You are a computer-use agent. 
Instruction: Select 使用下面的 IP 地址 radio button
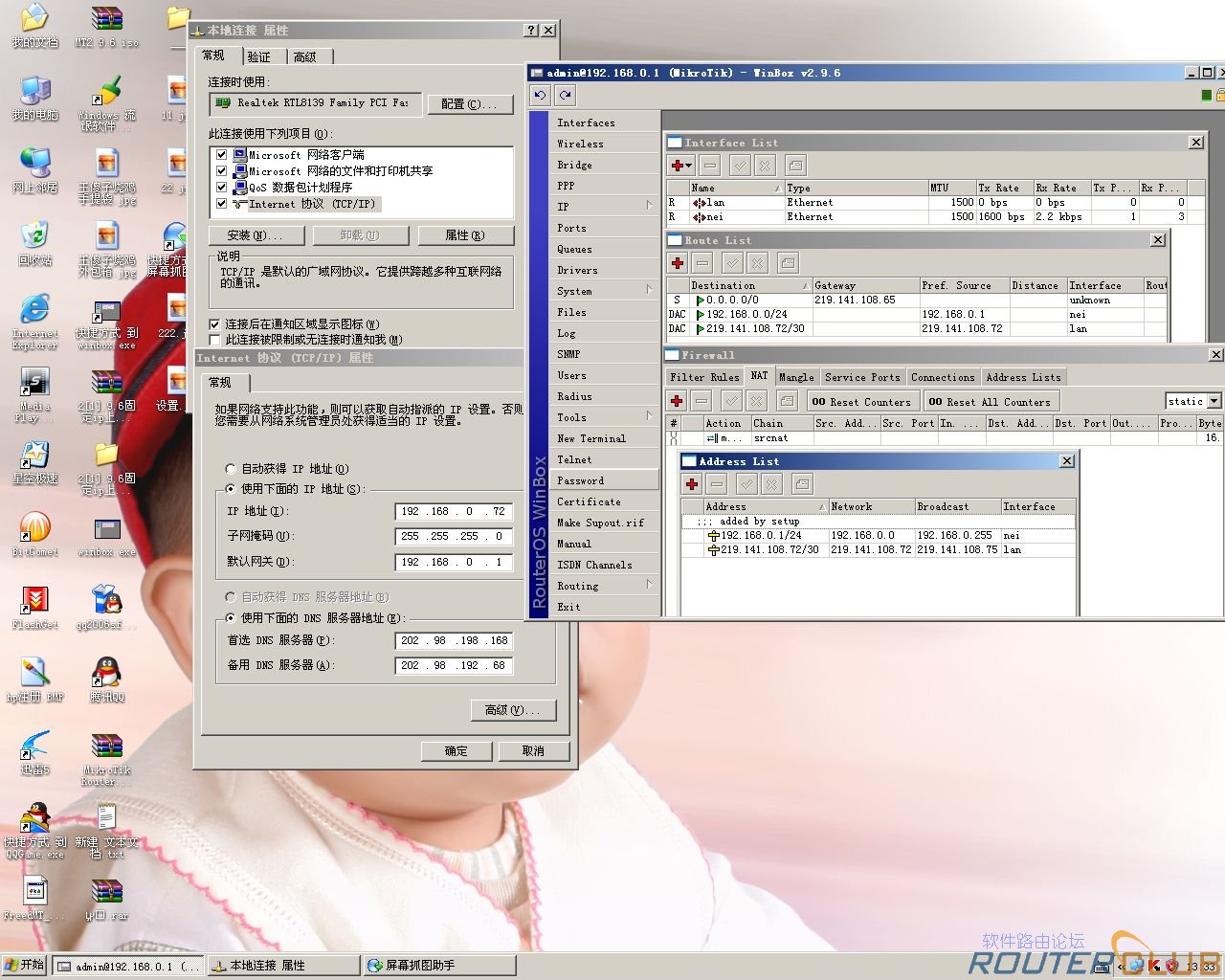pos(231,489)
